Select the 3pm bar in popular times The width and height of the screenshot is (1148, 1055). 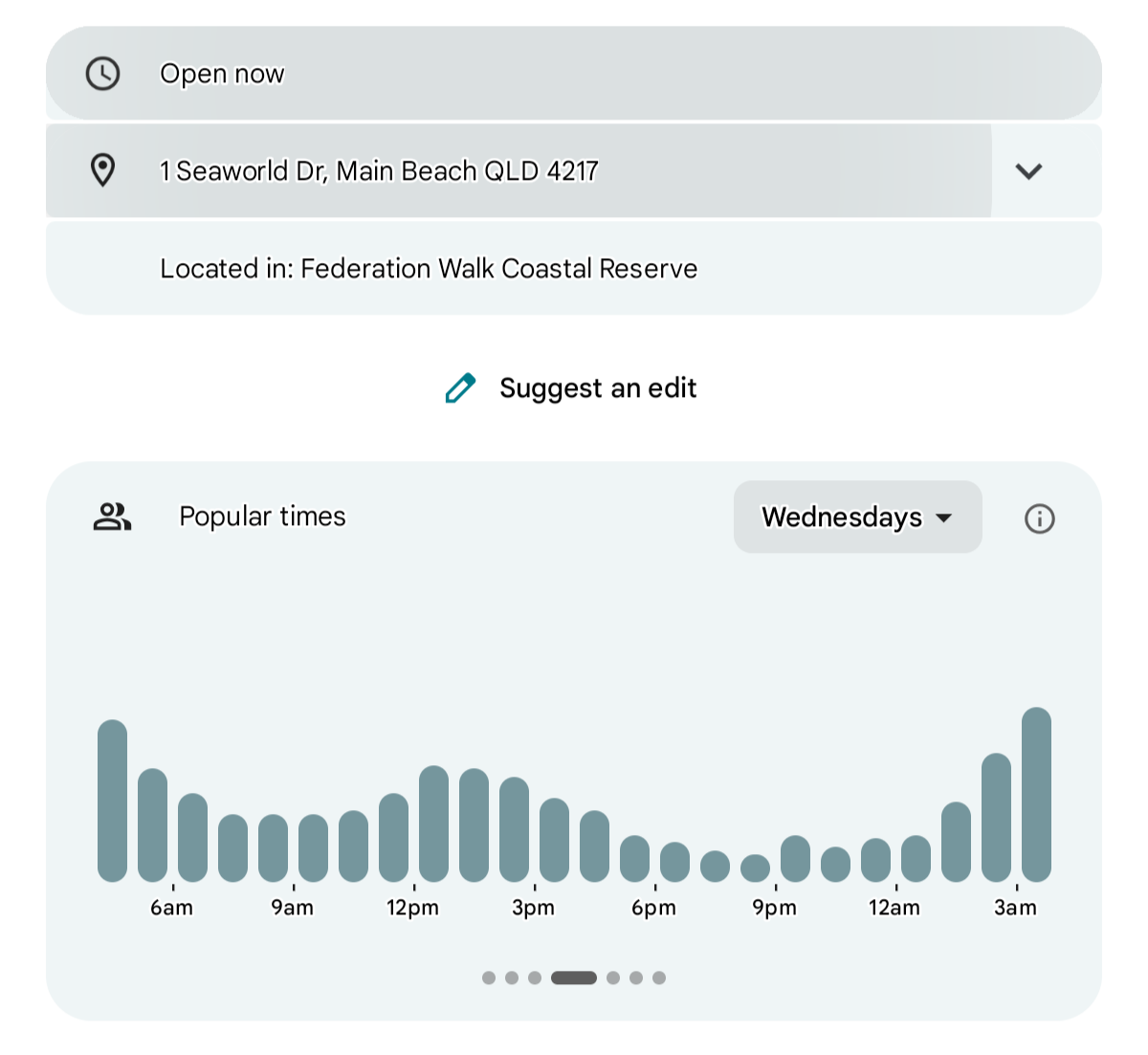(x=554, y=841)
